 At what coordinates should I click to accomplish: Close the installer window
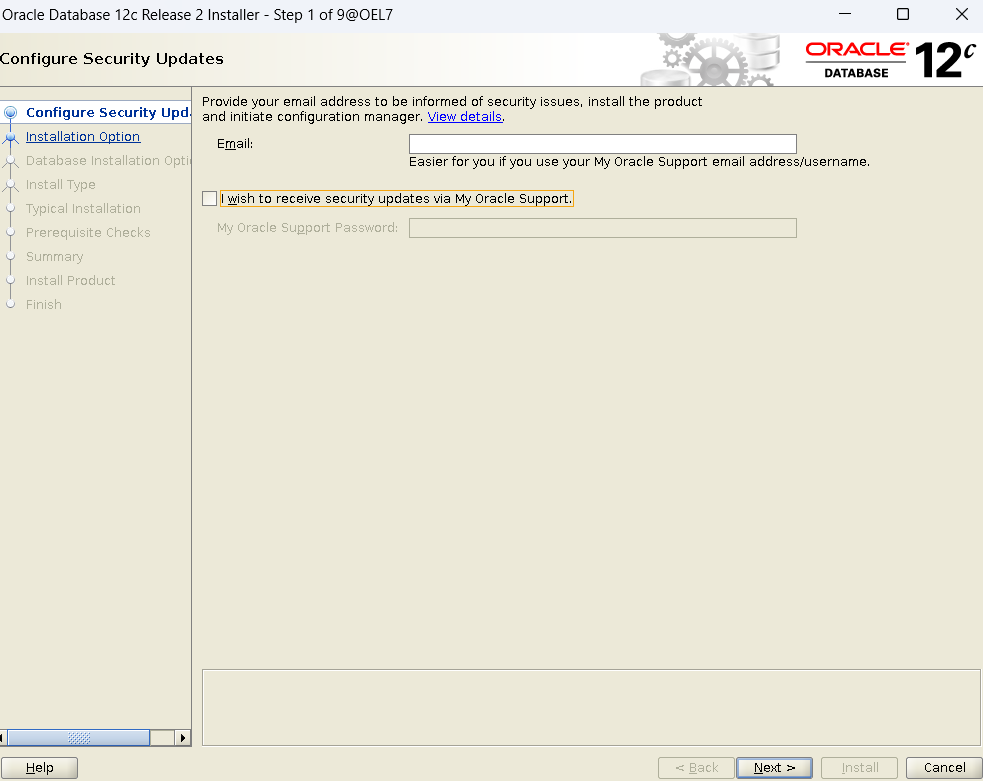[962, 14]
